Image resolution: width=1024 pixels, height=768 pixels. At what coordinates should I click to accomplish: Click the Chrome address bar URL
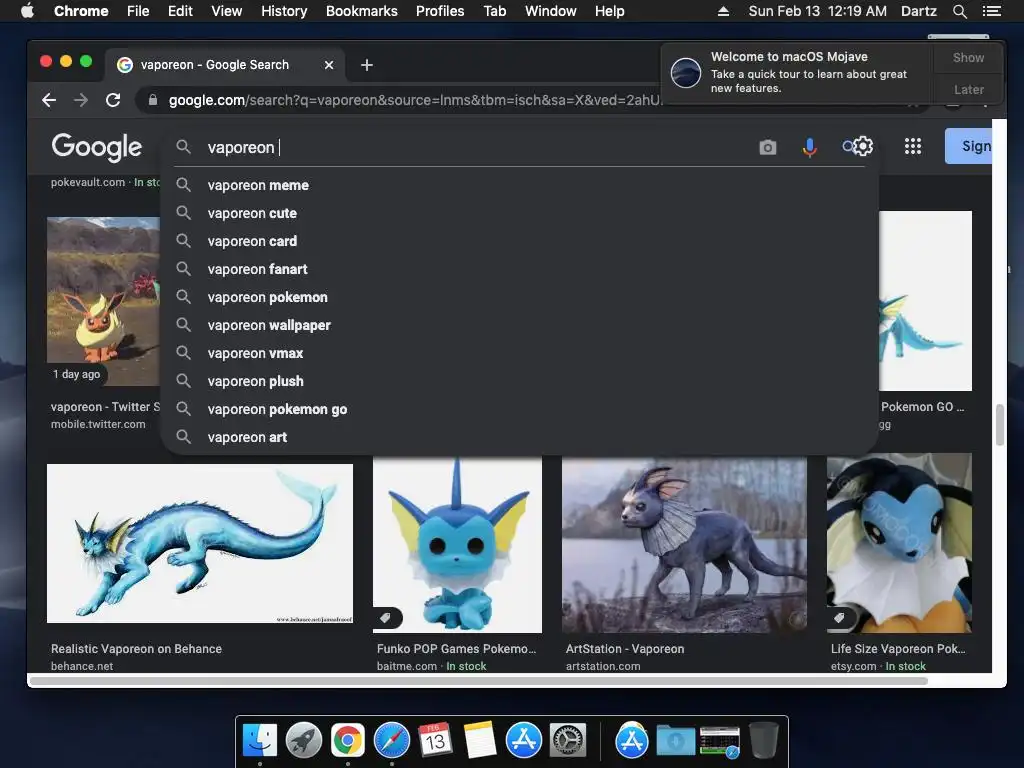[x=414, y=100]
